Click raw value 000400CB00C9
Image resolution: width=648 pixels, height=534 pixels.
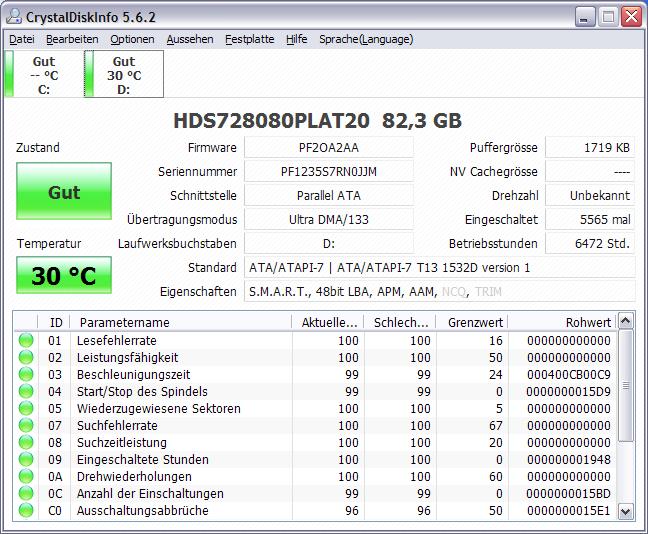click(x=569, y=374)
